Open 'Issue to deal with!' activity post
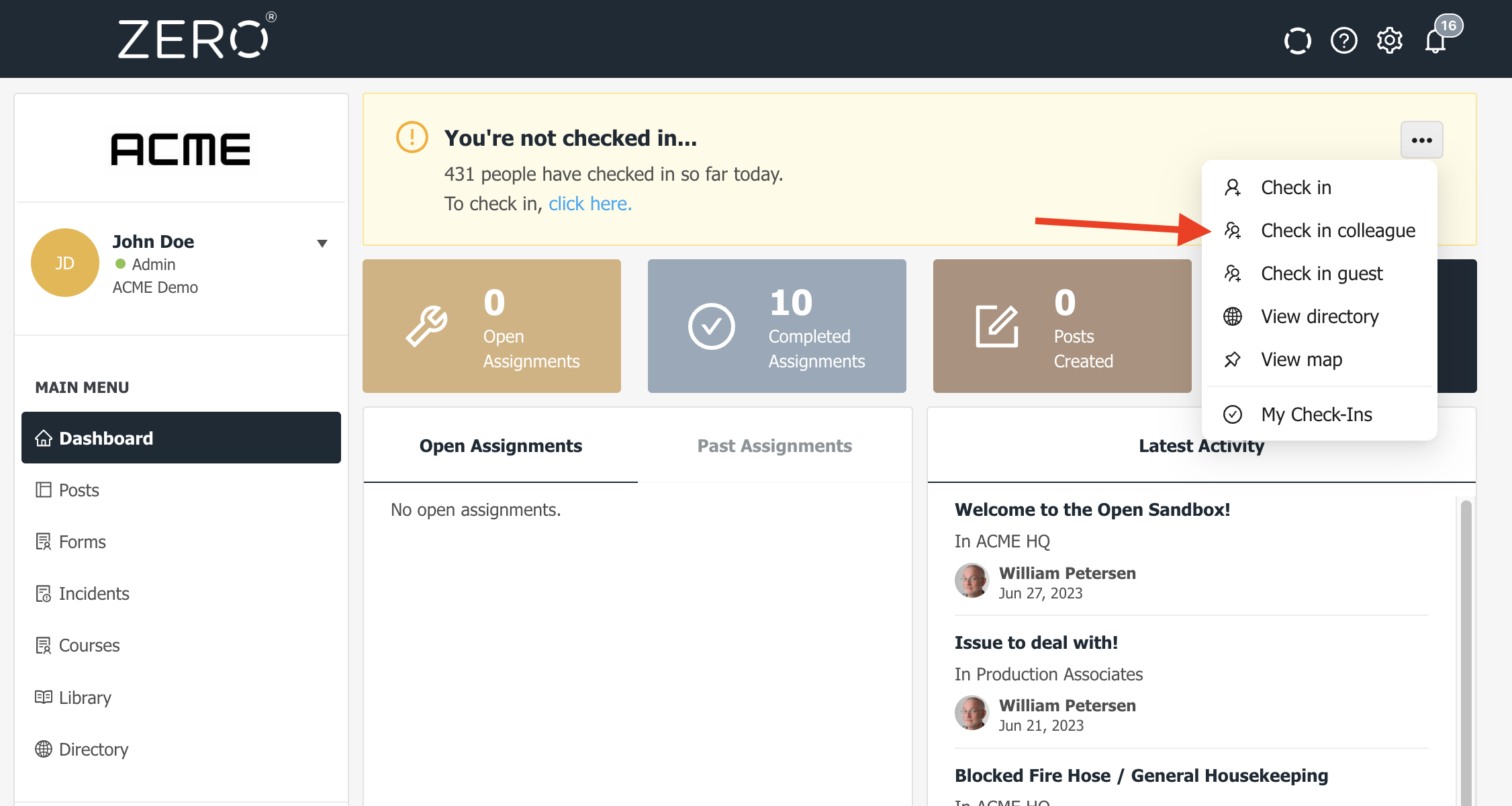The image size is (1512, 806). point(1036,643)
